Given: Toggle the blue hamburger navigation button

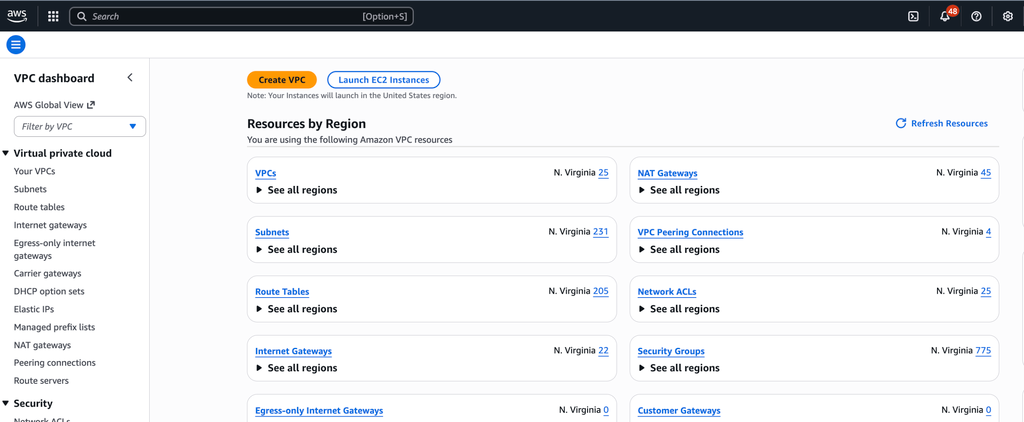Looking at the screenshot, I should (16, 45).
